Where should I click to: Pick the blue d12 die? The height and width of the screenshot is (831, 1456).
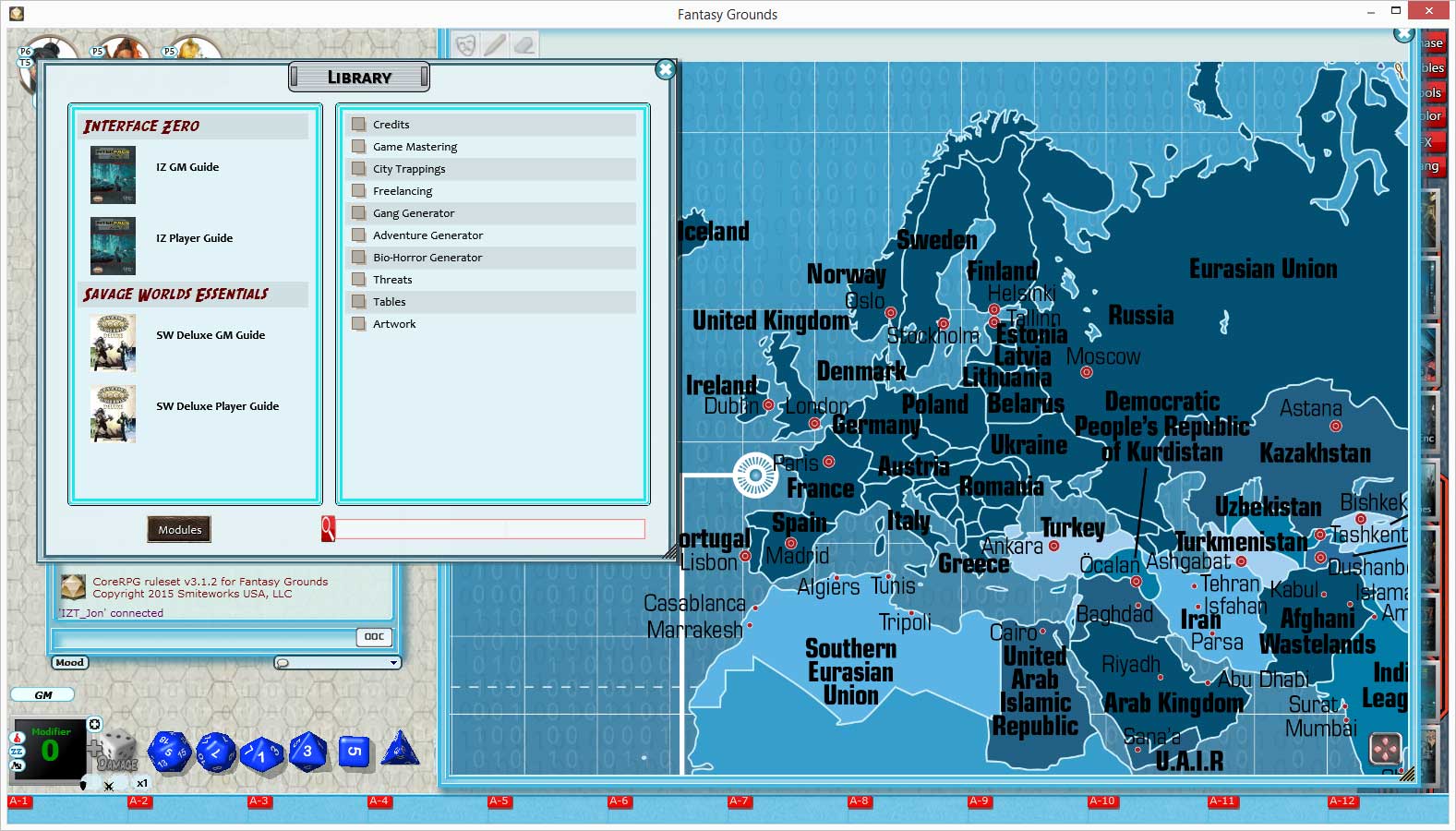click(x=216, y=753)
